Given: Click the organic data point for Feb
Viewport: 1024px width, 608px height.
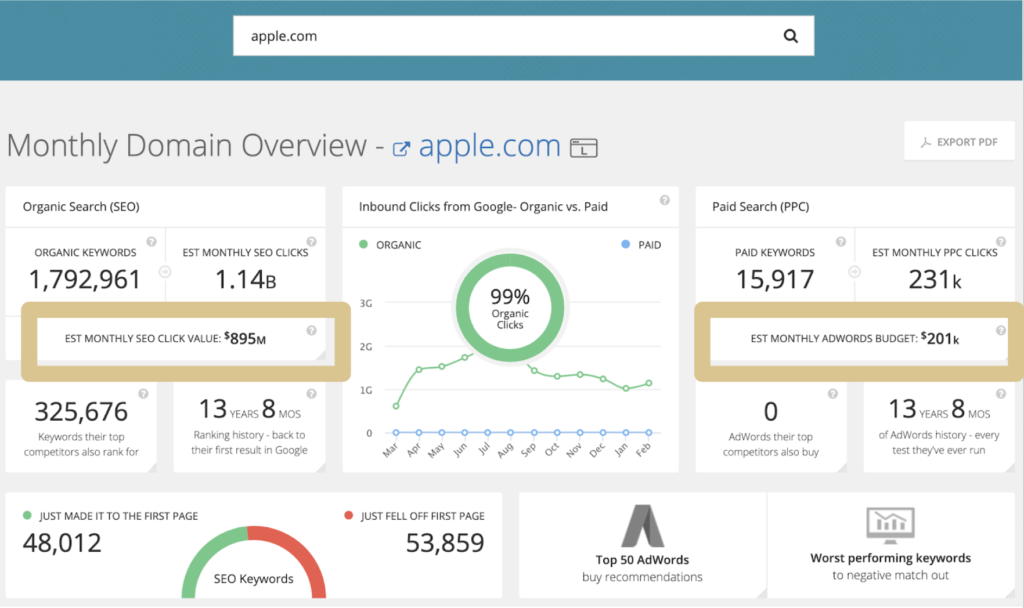Looking at the screenshot, I should 649,383.
